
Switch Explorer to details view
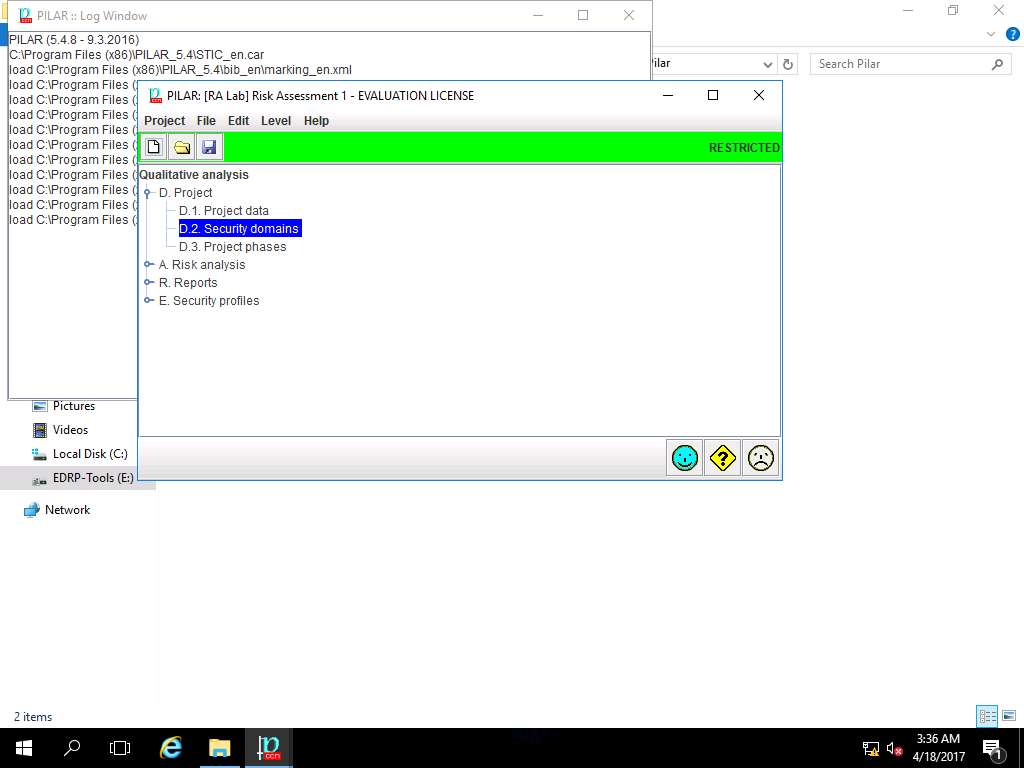987,716
